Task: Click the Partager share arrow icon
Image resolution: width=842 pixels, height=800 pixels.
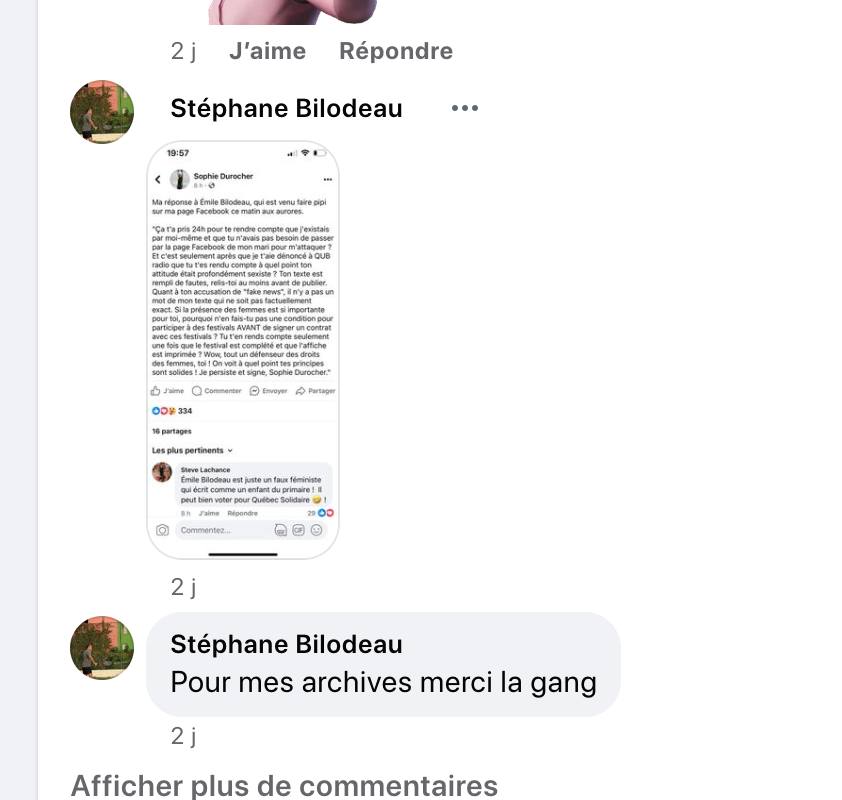Action: (301, 391)
